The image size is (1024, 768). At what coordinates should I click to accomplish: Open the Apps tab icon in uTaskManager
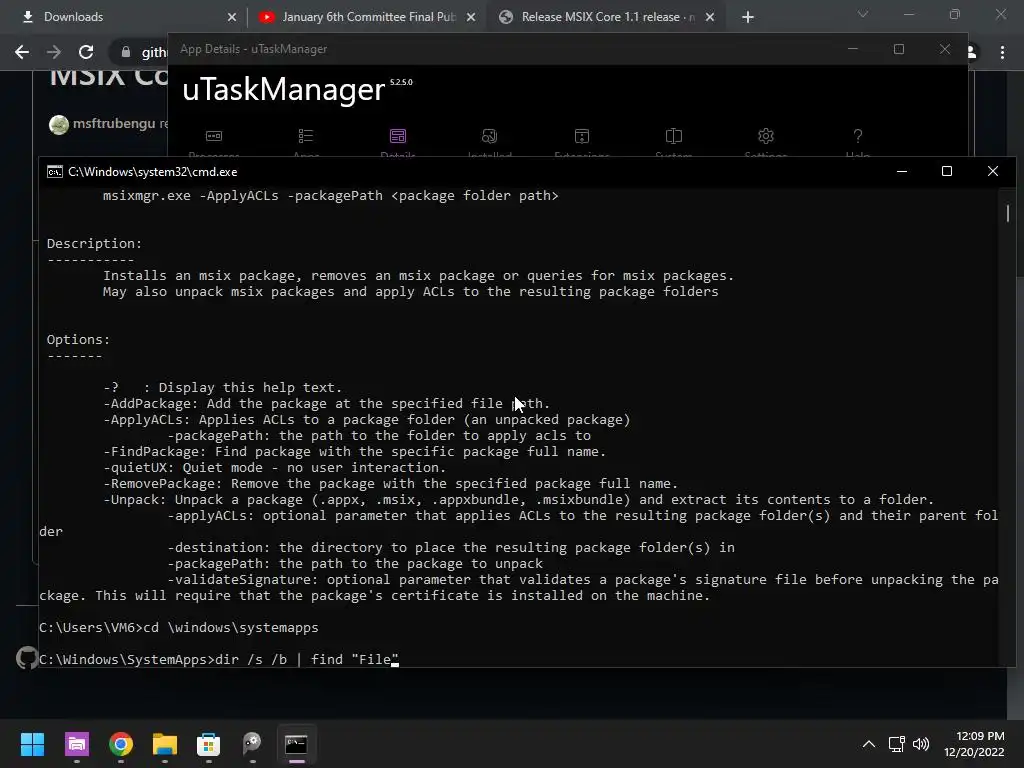[306, 136]
